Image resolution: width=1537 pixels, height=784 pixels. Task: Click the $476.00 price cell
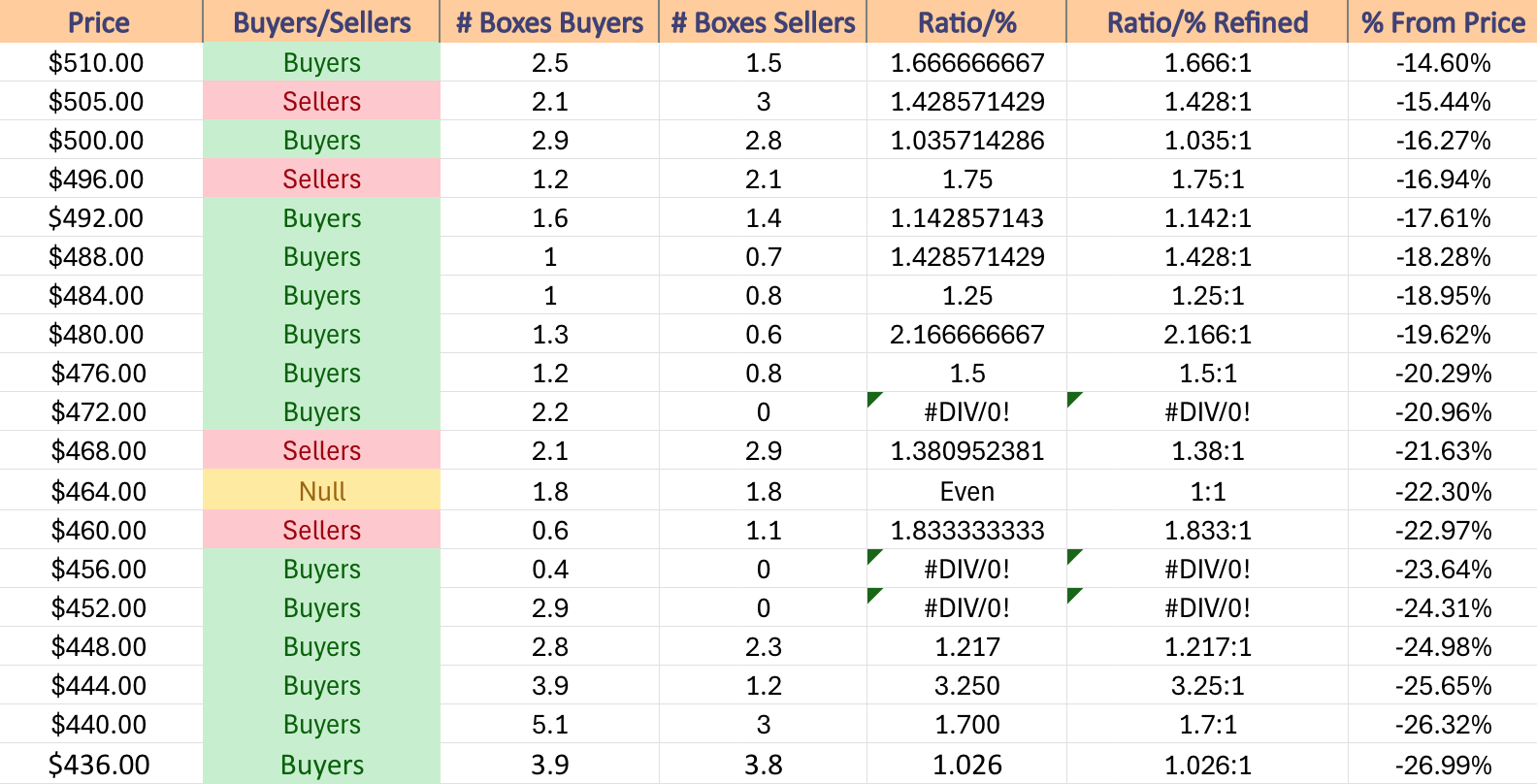pyautogui.click(x=101, y=373)
